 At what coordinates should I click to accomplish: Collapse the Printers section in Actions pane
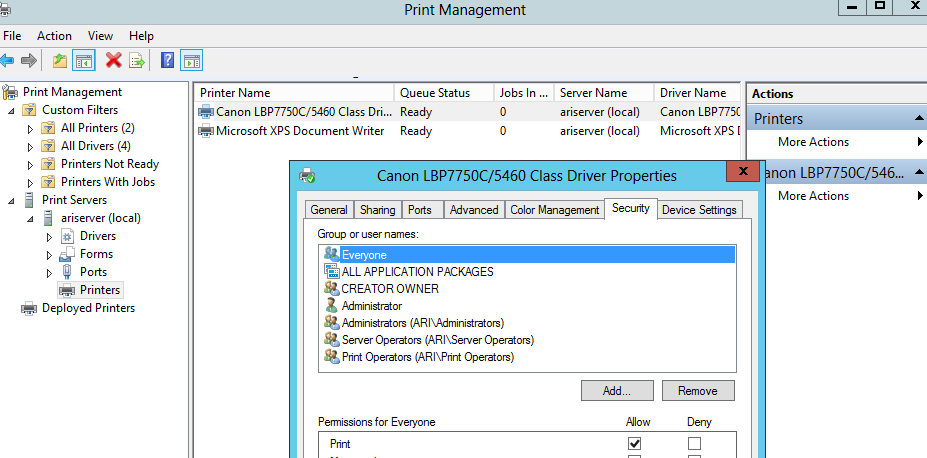pos(919,119)
